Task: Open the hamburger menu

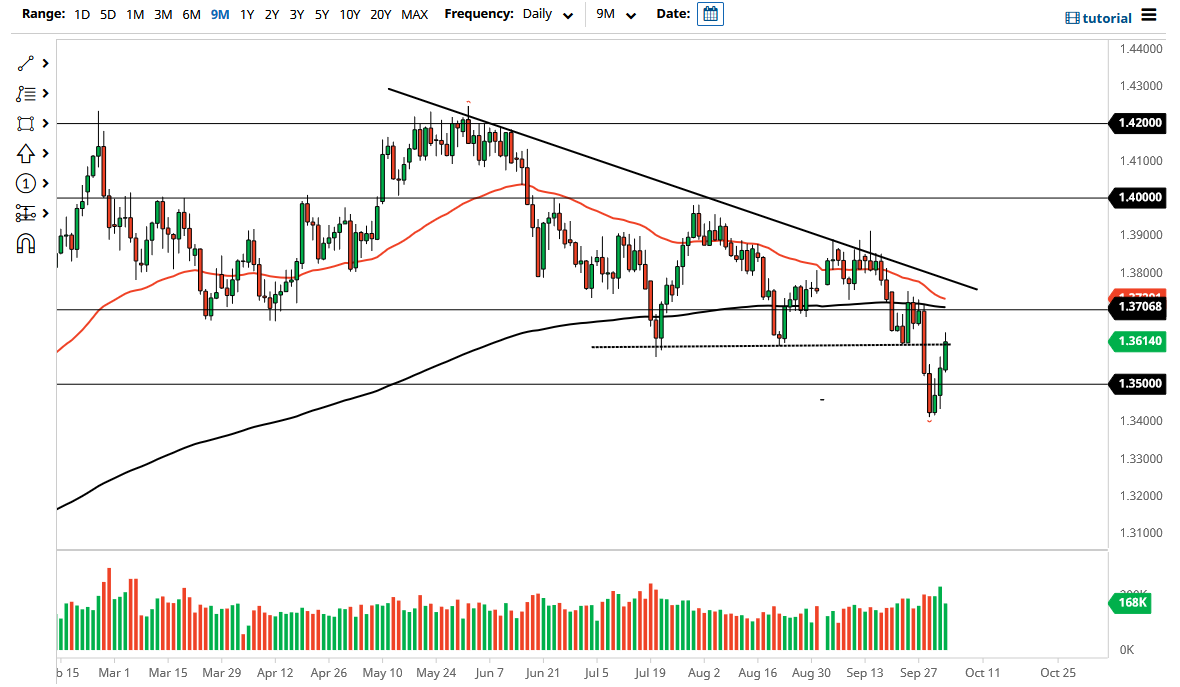Action: click(x=1149, y=15)
